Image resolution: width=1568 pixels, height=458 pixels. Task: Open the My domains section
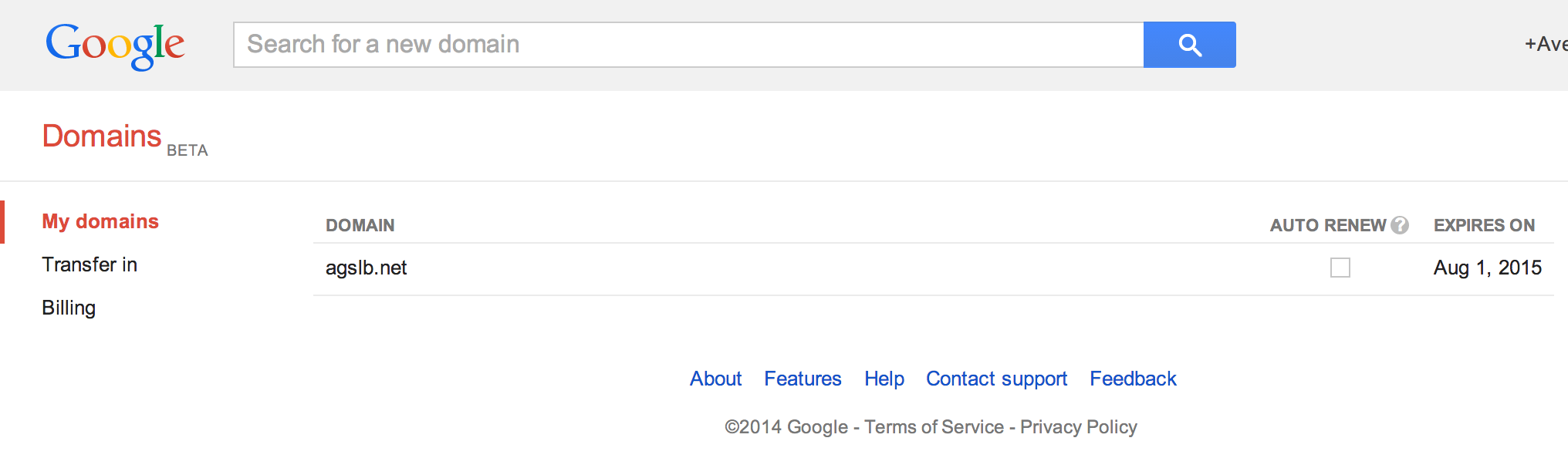coord(100,222)
